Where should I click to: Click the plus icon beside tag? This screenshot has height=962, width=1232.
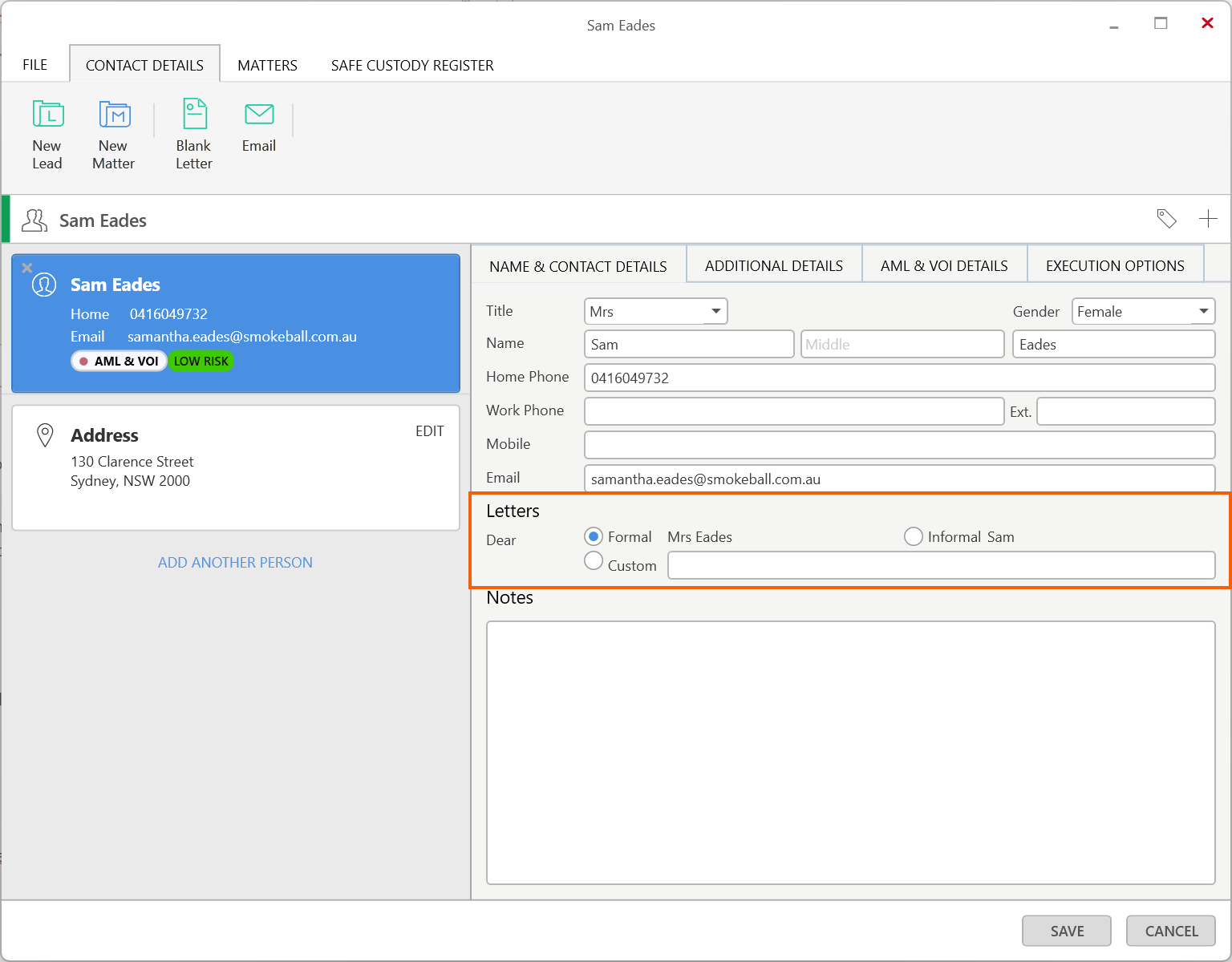click(x=1208, y=219)
